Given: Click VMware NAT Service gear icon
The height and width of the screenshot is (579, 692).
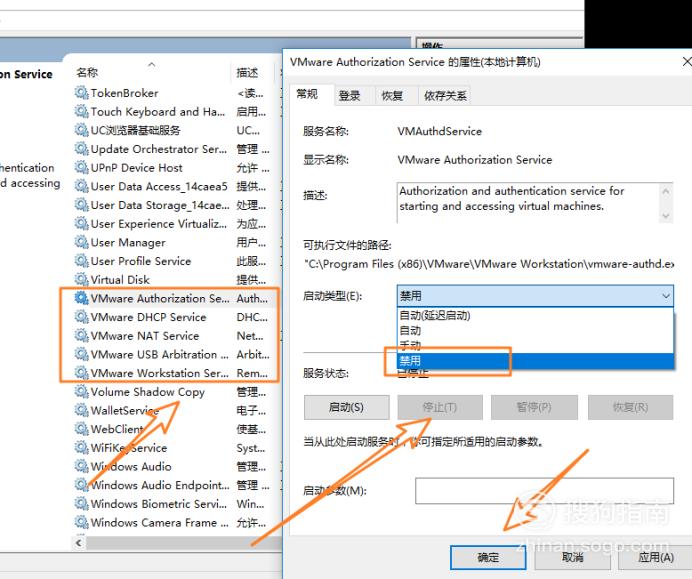Looking at the screenshot, I should (81, 335).
